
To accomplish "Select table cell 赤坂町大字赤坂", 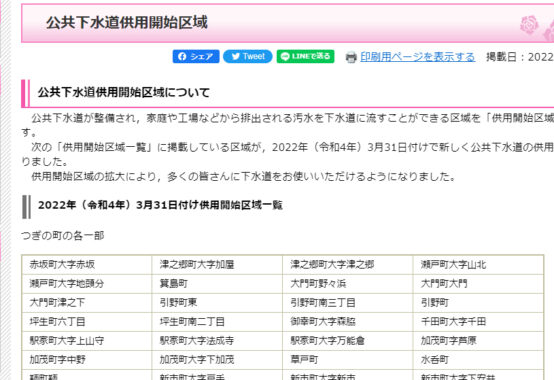I will (87, 265).
